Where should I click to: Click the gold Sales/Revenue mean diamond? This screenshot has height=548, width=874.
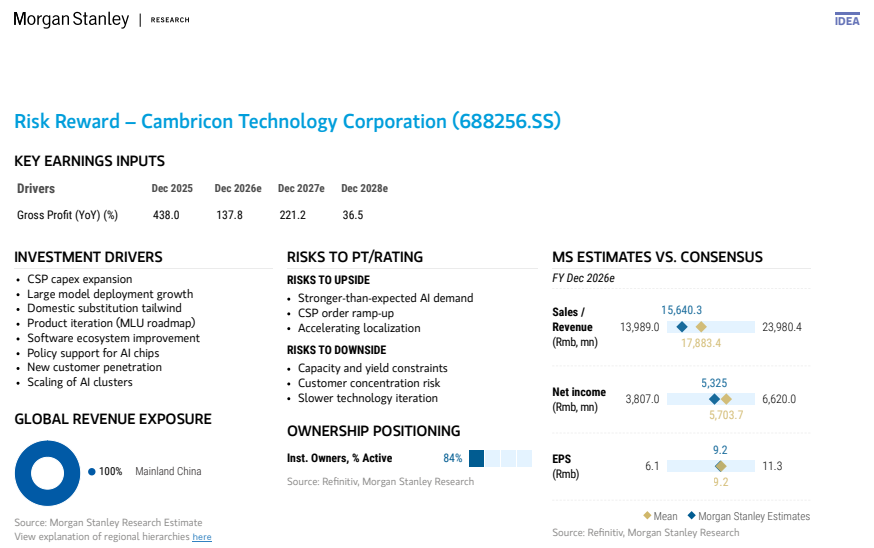[x=701, y=327]
